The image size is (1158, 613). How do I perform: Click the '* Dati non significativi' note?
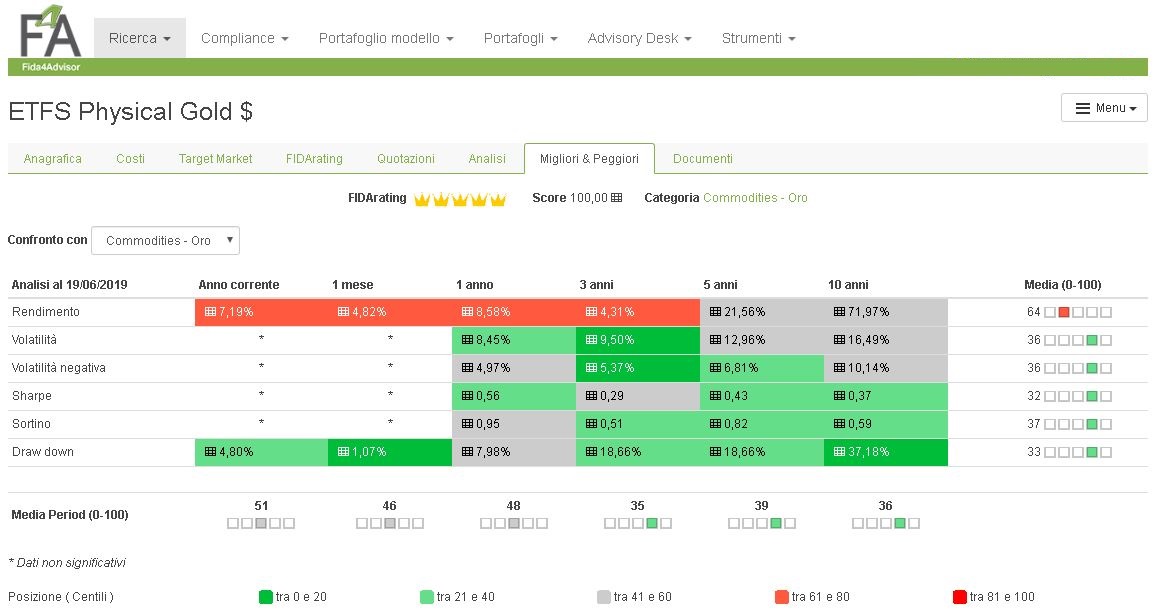click(66, 563)
